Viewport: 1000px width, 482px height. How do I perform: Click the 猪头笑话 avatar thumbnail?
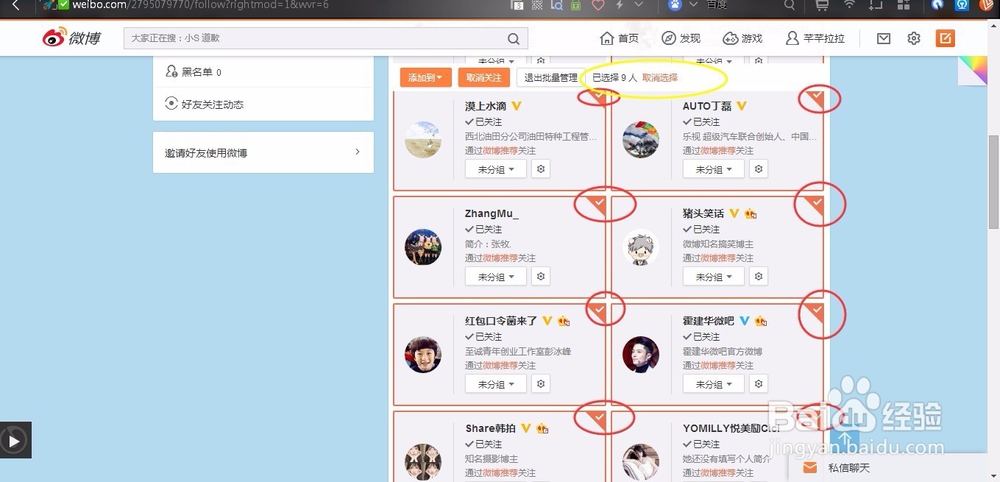point(641,247)
